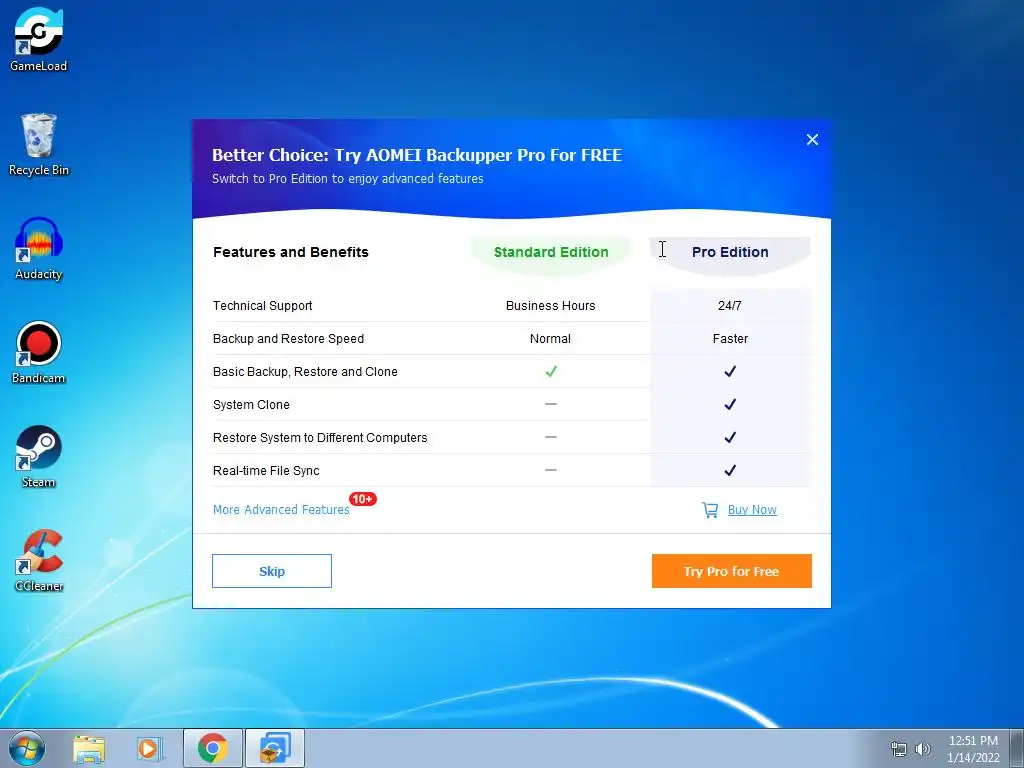Click the red 10+ badge
Viewport: 1024px width, 768px height.
[363, 499]
